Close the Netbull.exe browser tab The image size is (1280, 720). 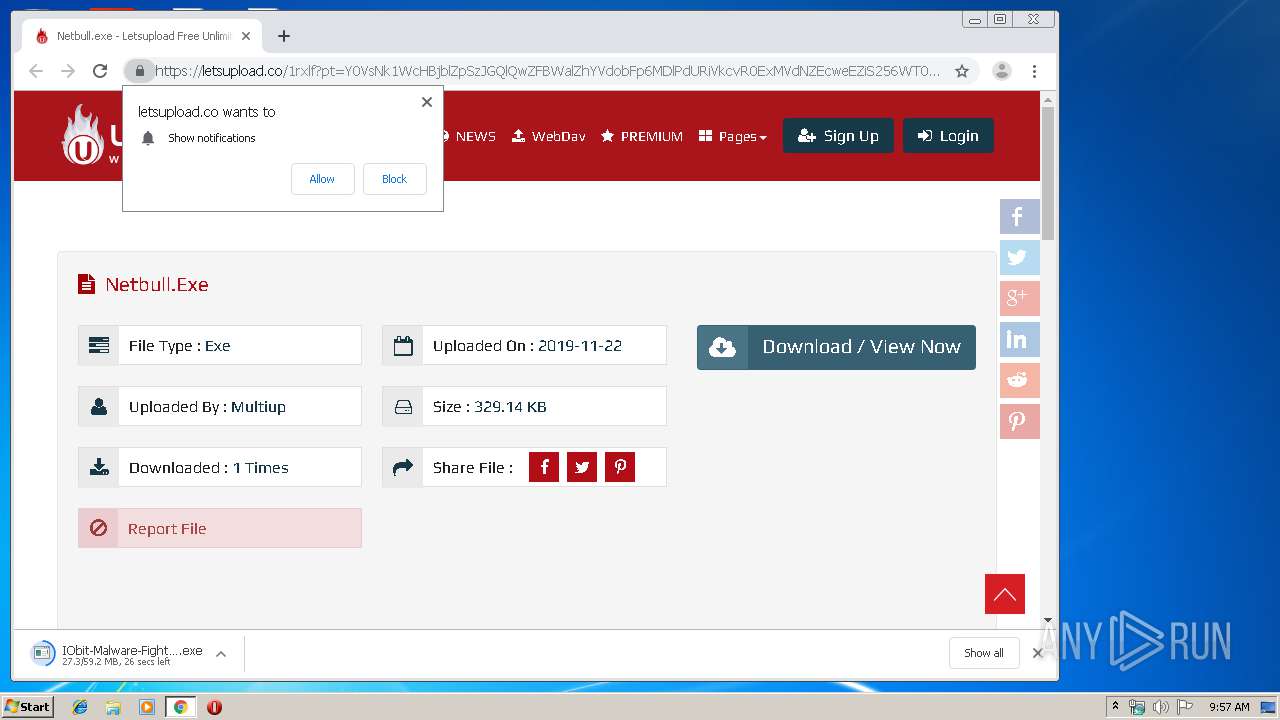pos(246,36)
